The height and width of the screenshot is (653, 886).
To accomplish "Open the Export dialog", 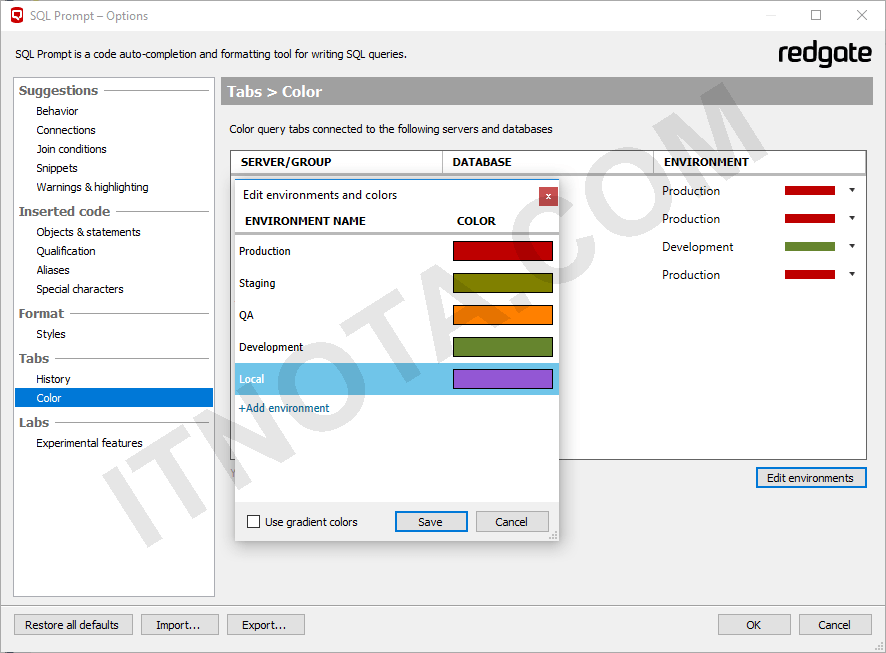I will tap(265, 624).
